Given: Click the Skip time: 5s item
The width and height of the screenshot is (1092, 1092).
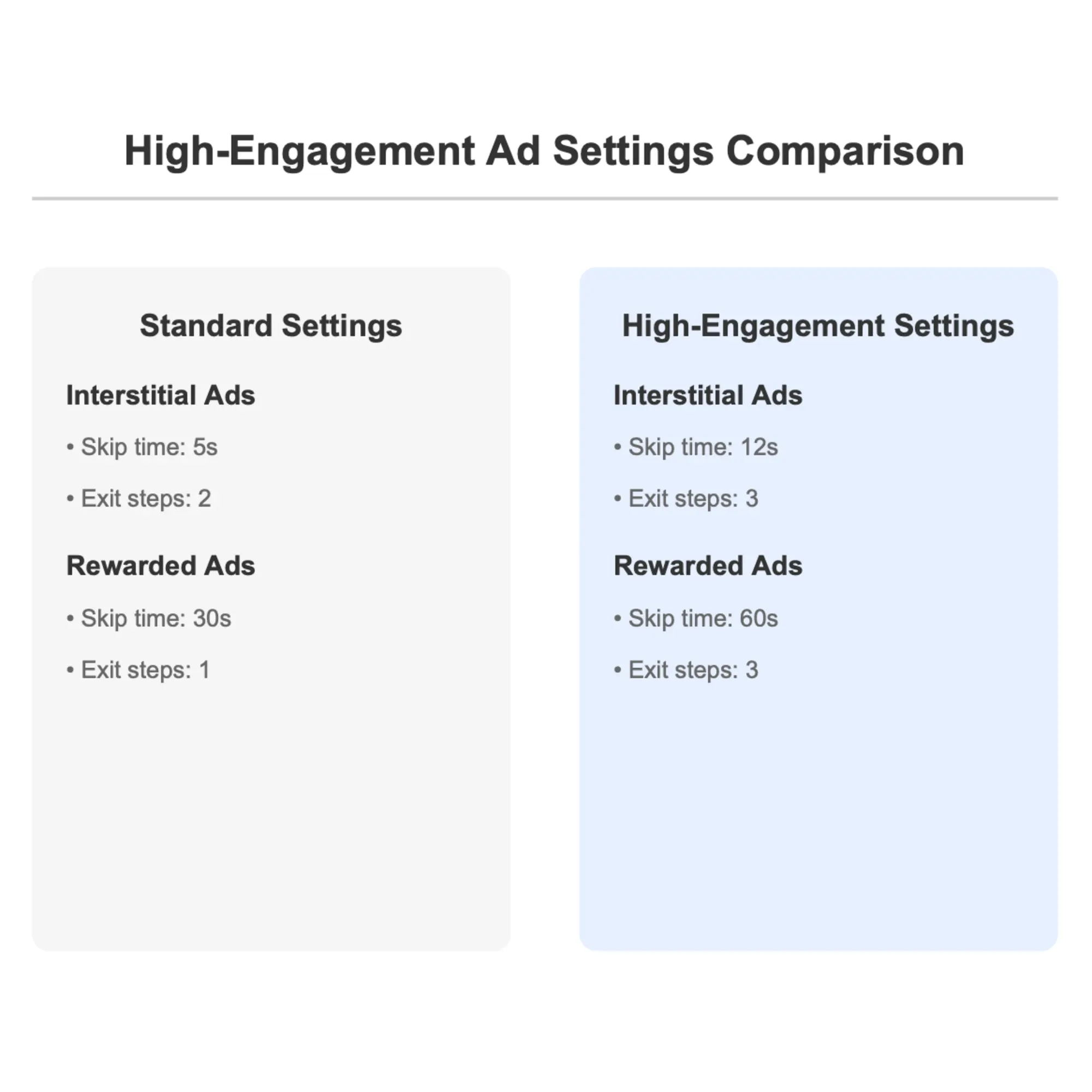Looking at the screenshot, I should (x=142, y=447).
